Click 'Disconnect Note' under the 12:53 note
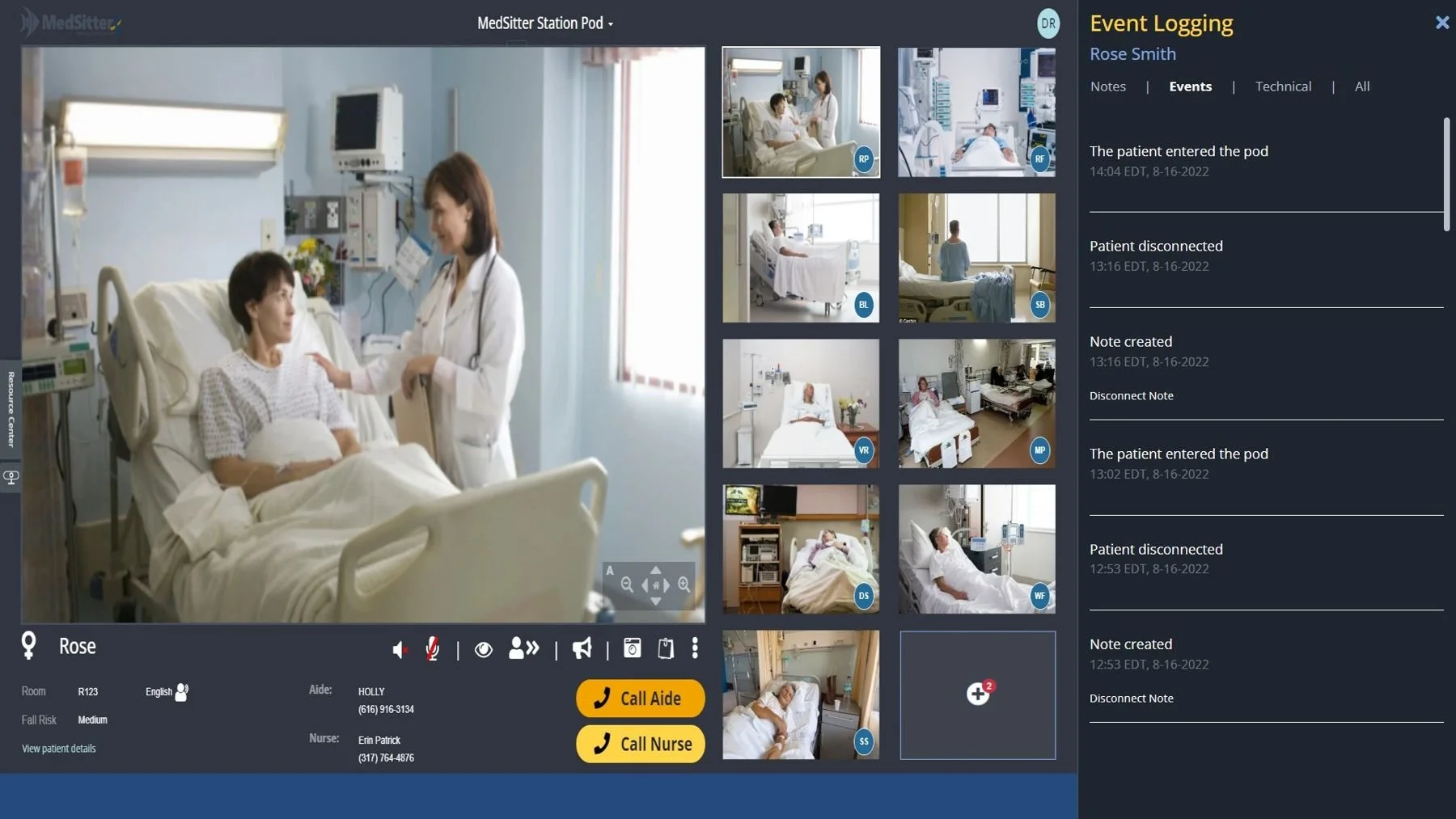This screenshot has width=1456, height=819. click(1131, 699)
